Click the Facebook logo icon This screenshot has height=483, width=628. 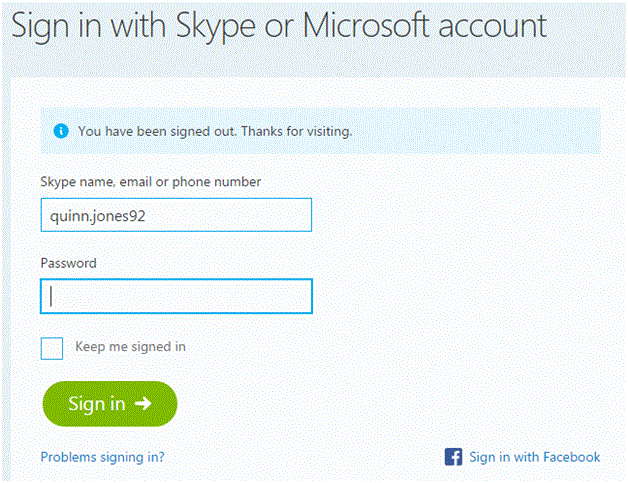pyautogui.click(x=453, y=457)
